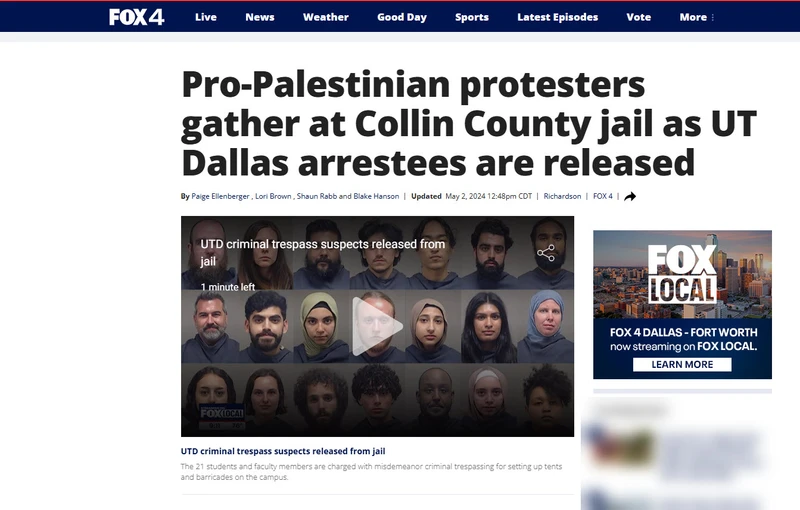Open Blake Hanson author link

376,196
